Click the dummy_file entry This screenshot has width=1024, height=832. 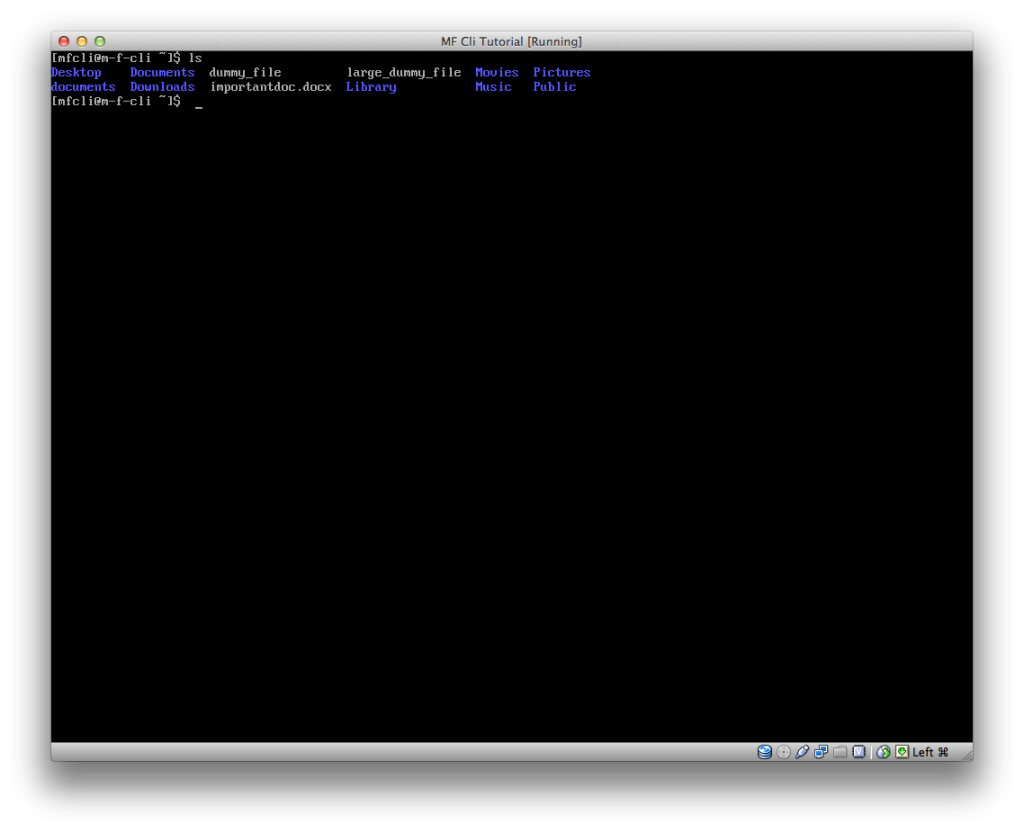[245, 72]
